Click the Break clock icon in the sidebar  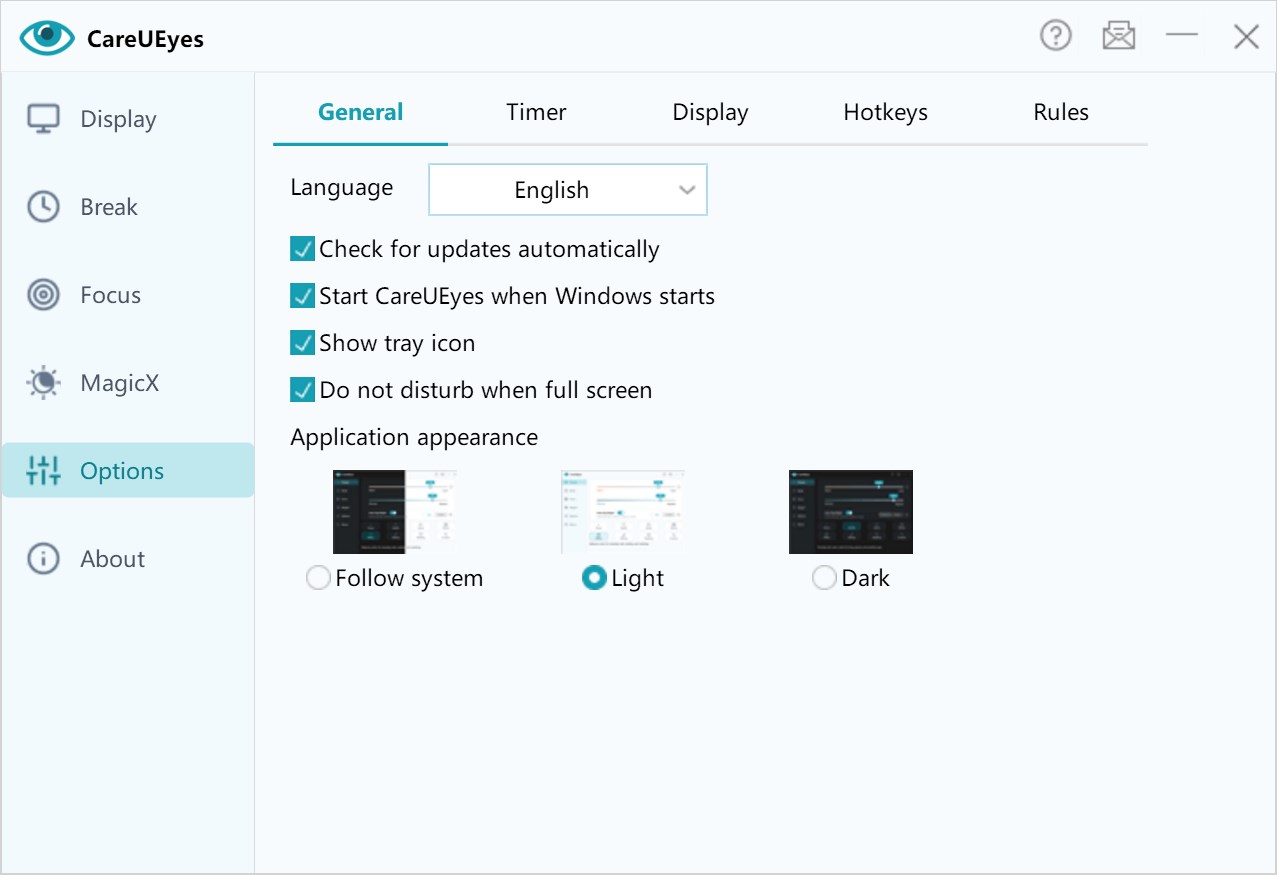point(43,207)
